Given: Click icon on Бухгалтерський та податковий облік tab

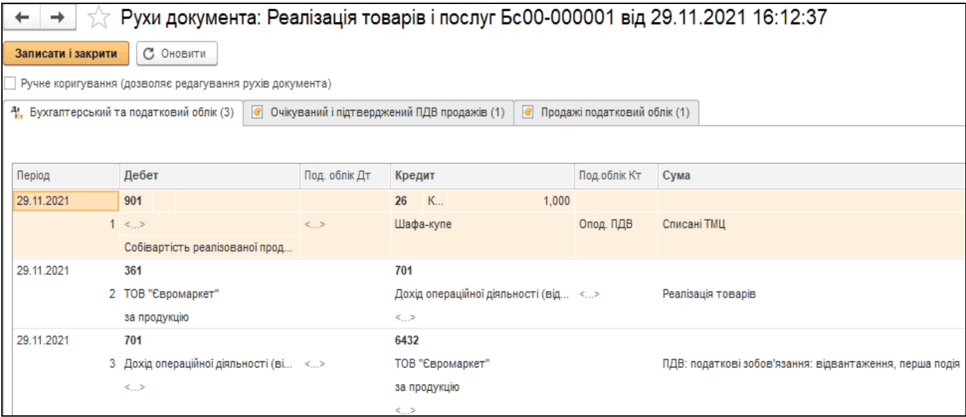Looking at the screenshot, I should [15, 113].
